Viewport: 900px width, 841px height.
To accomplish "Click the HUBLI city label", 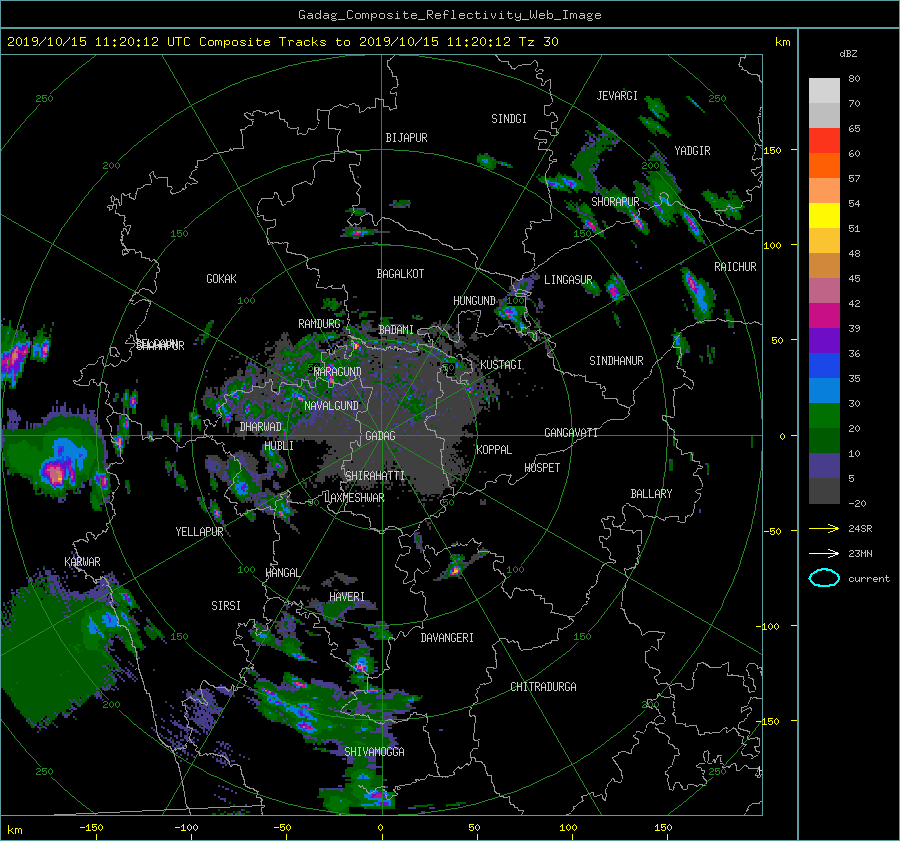I will point(279,446).
